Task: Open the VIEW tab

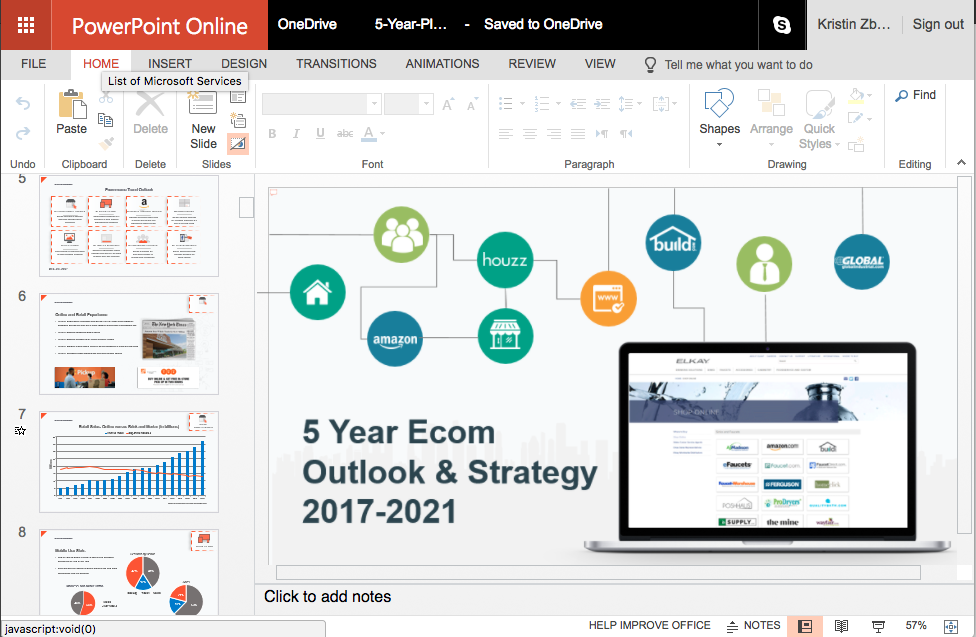Action: [x=600, y=64]
